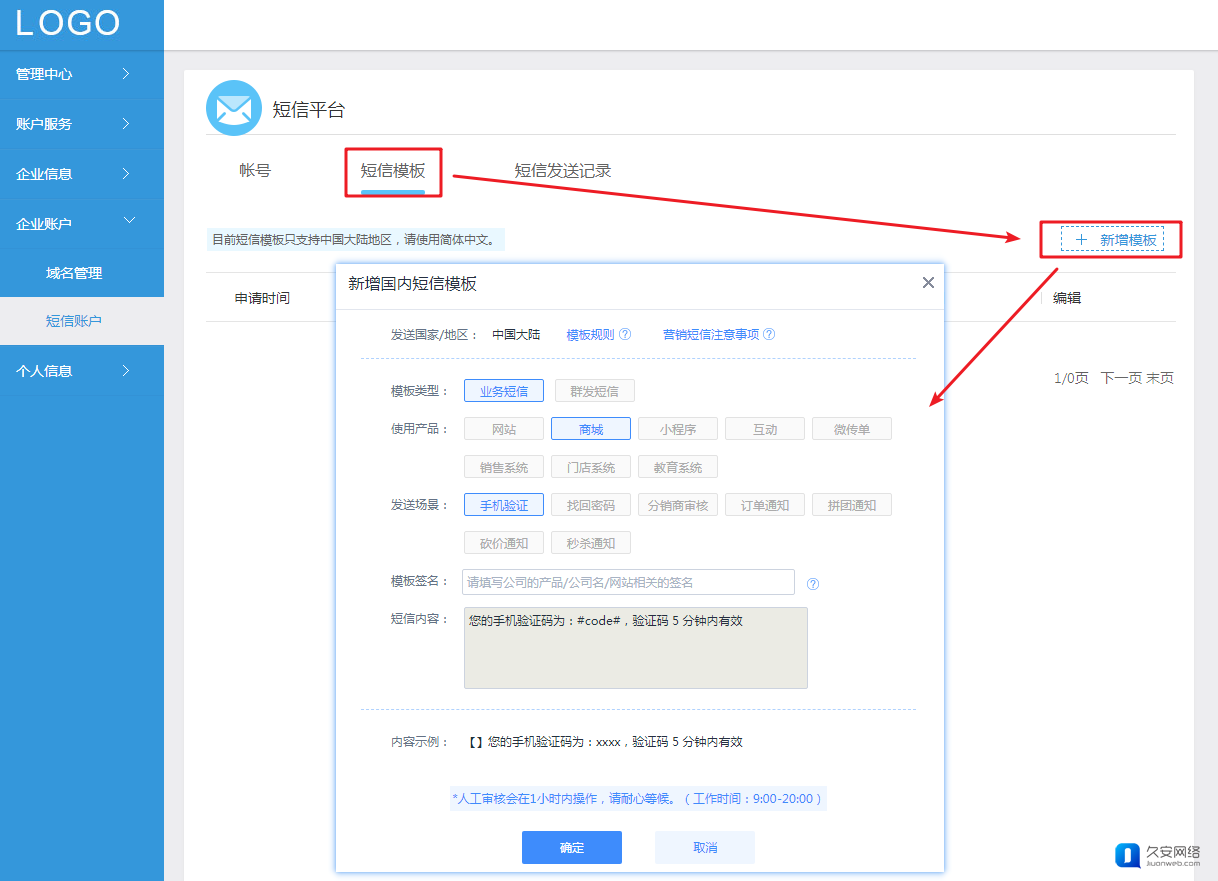
Task: Click the SMS platform envelope icon
Action: pos(233,108)
